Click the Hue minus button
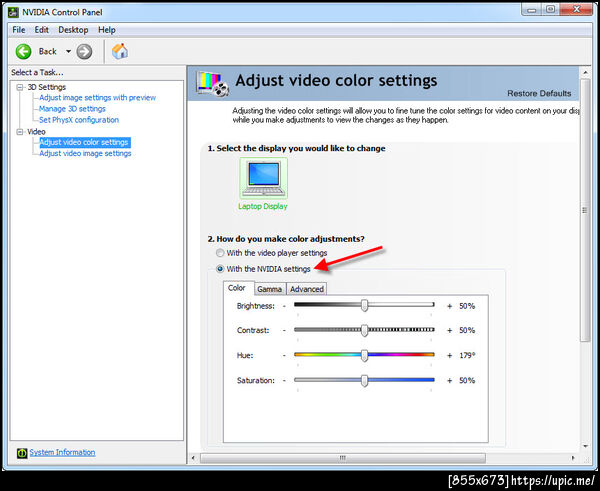Viewport: 600px width, 491px height. [x=284, y=356]
